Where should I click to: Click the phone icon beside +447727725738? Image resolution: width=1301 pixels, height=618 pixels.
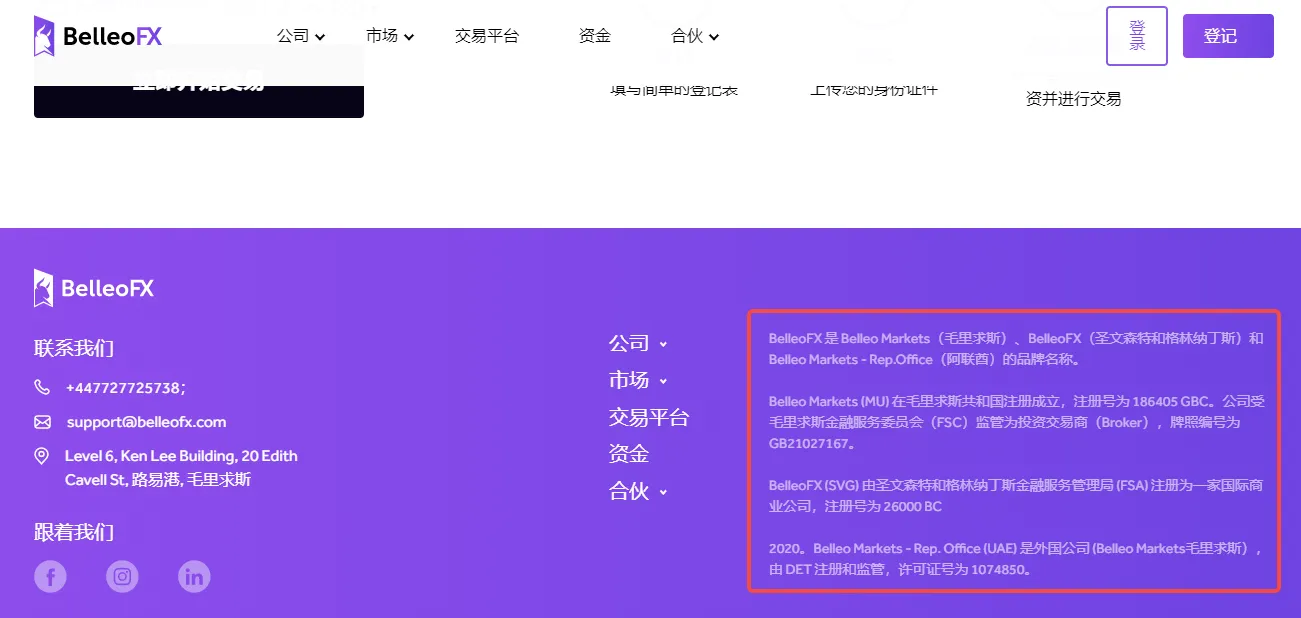click(x=42, y=387)
